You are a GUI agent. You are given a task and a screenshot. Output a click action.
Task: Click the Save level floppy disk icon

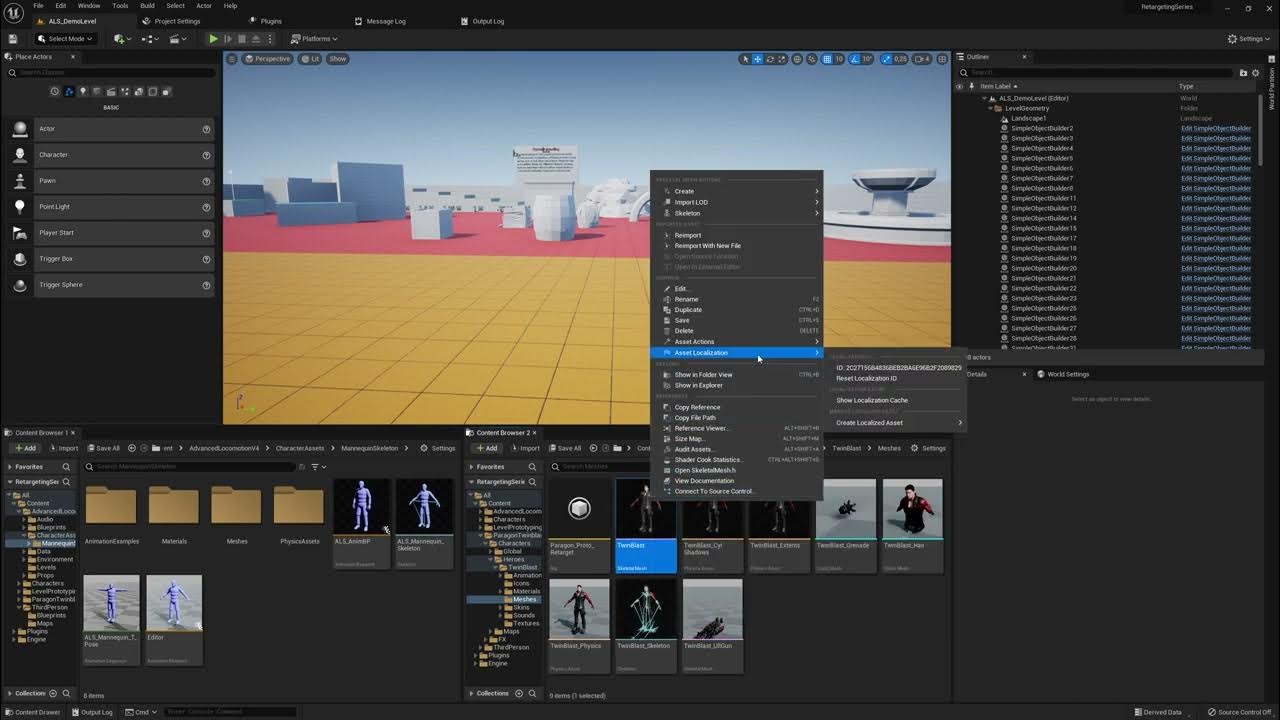(13, 39)
